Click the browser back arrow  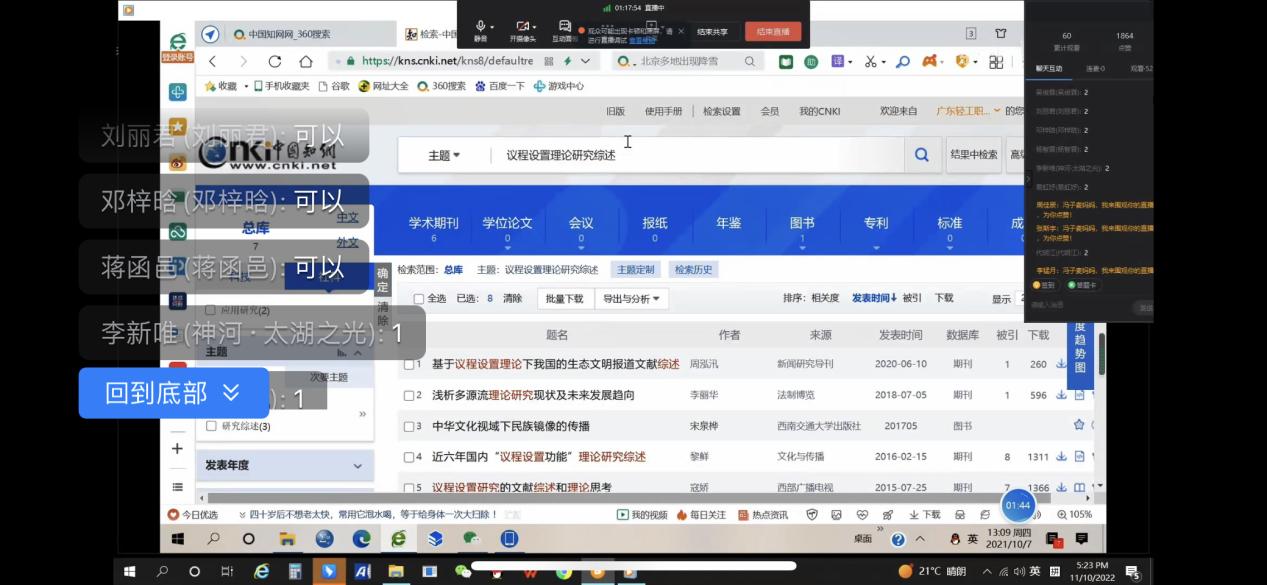212,61
